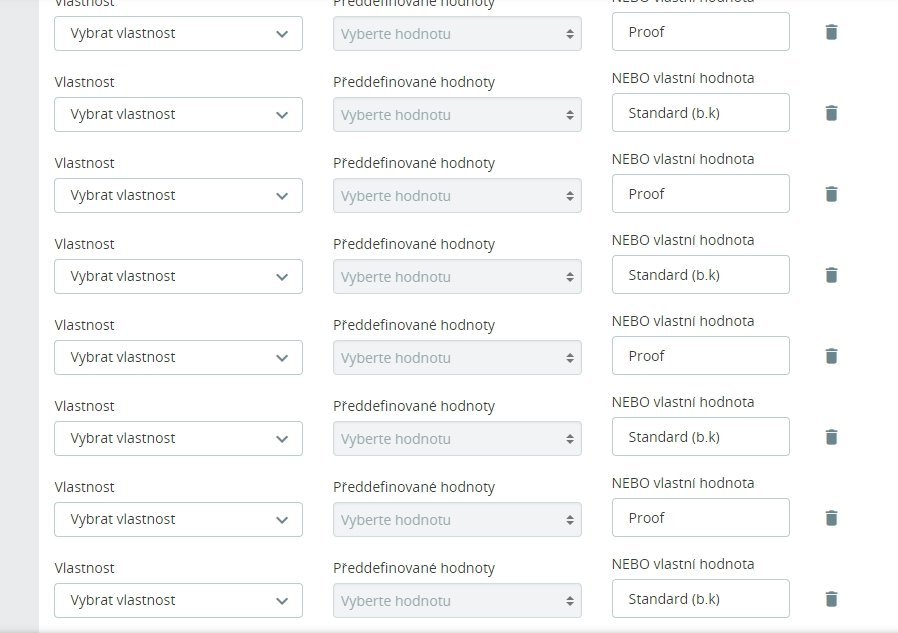
Task: Open 'Vybrat vlastnost' in the third Standard row
Action: (x=178, y=438)
